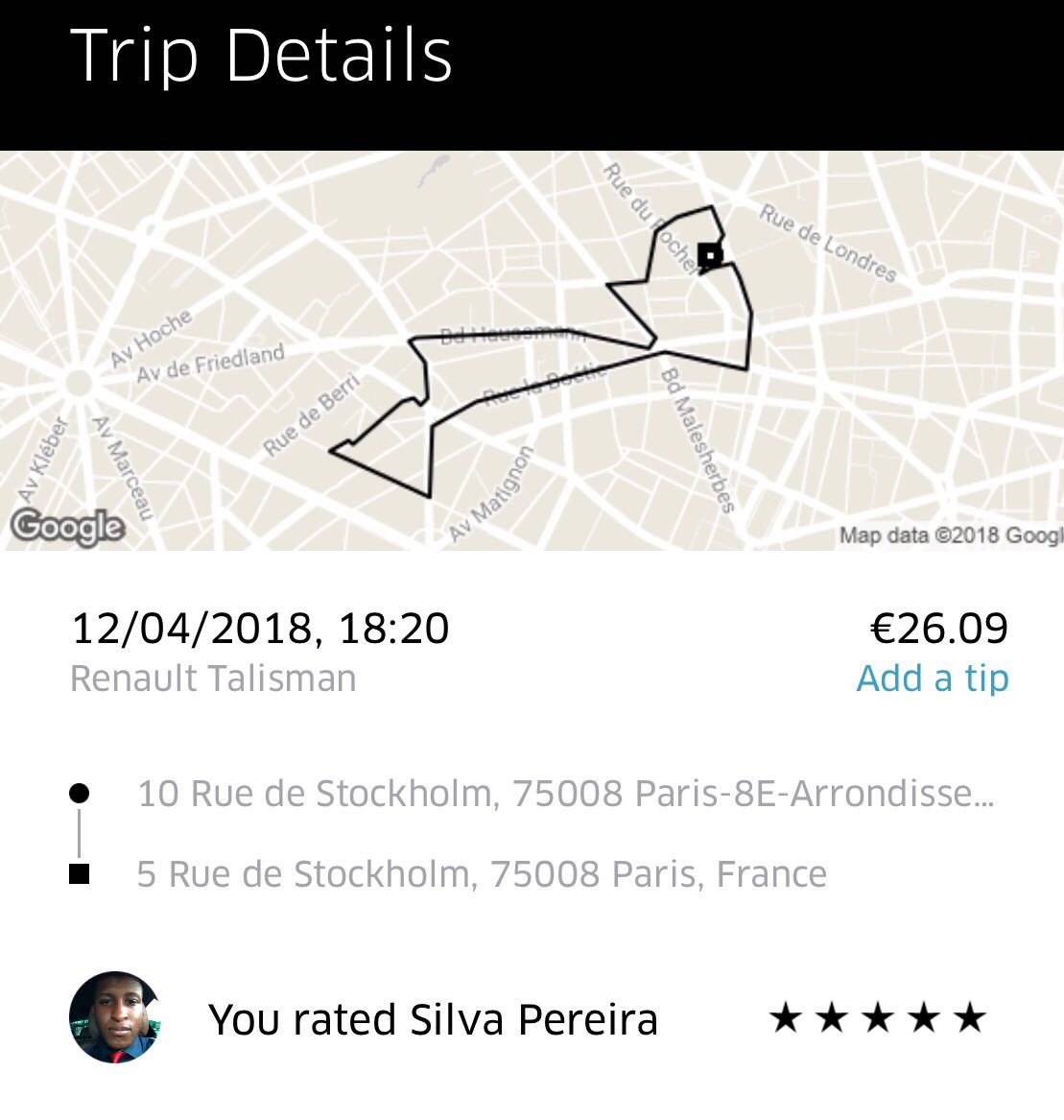The image size is (1064, 1120).
Task: Click the trip date 12/04/2018, 18:20
Action: [260, 629]
